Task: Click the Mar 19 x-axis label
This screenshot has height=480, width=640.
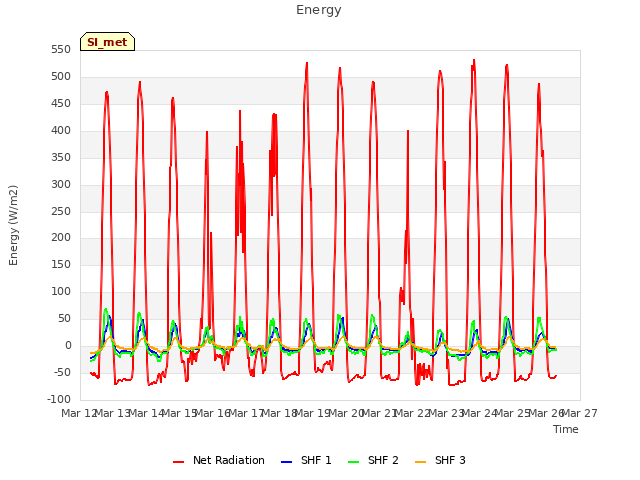Action: (x=312, y=413)
